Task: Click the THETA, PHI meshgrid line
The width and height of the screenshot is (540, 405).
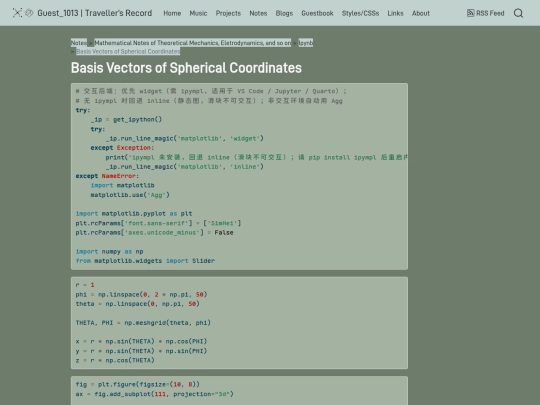Action: click(x=143, y=323)
